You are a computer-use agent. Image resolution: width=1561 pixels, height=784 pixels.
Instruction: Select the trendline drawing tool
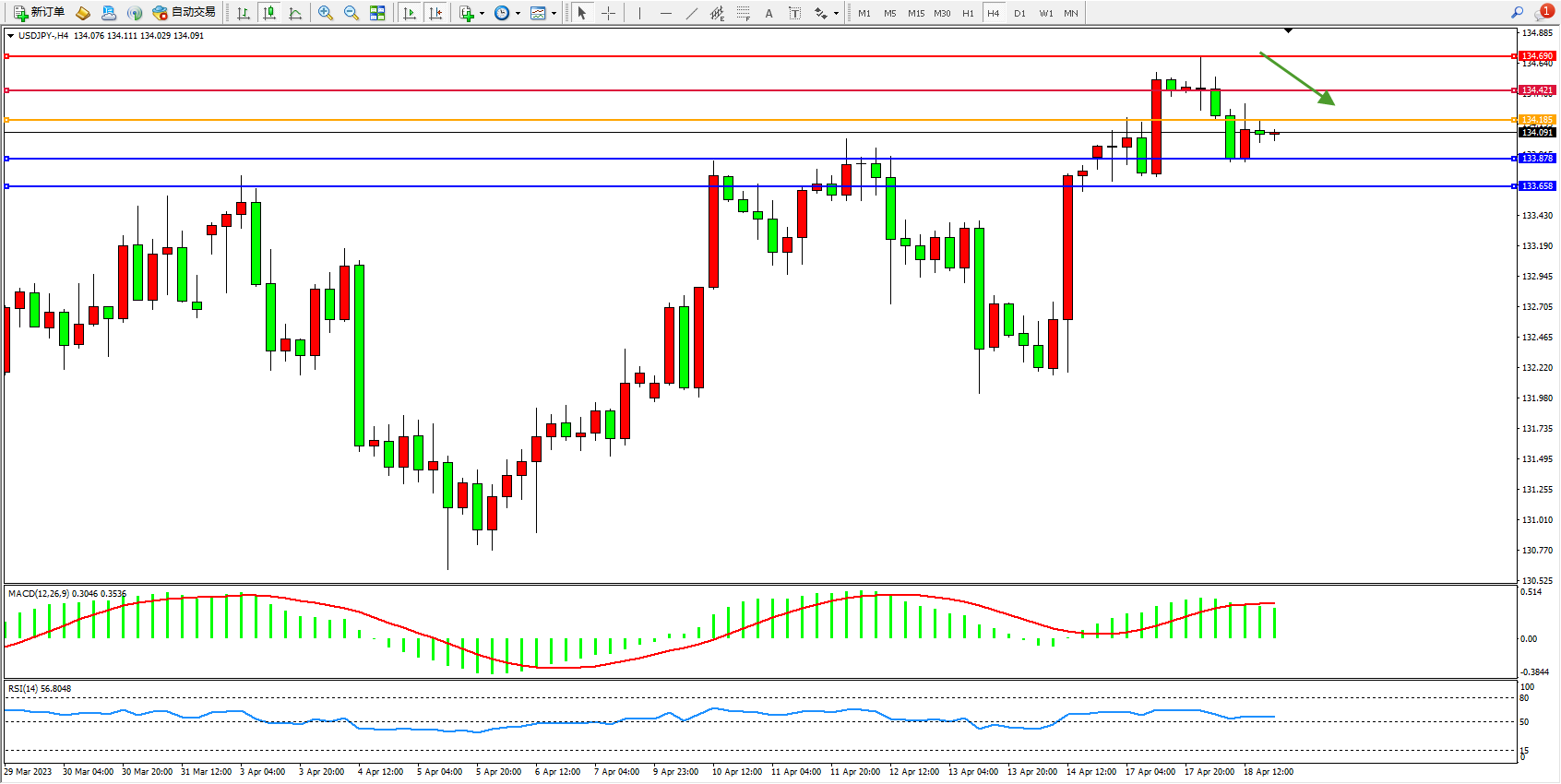click(692, 13)
